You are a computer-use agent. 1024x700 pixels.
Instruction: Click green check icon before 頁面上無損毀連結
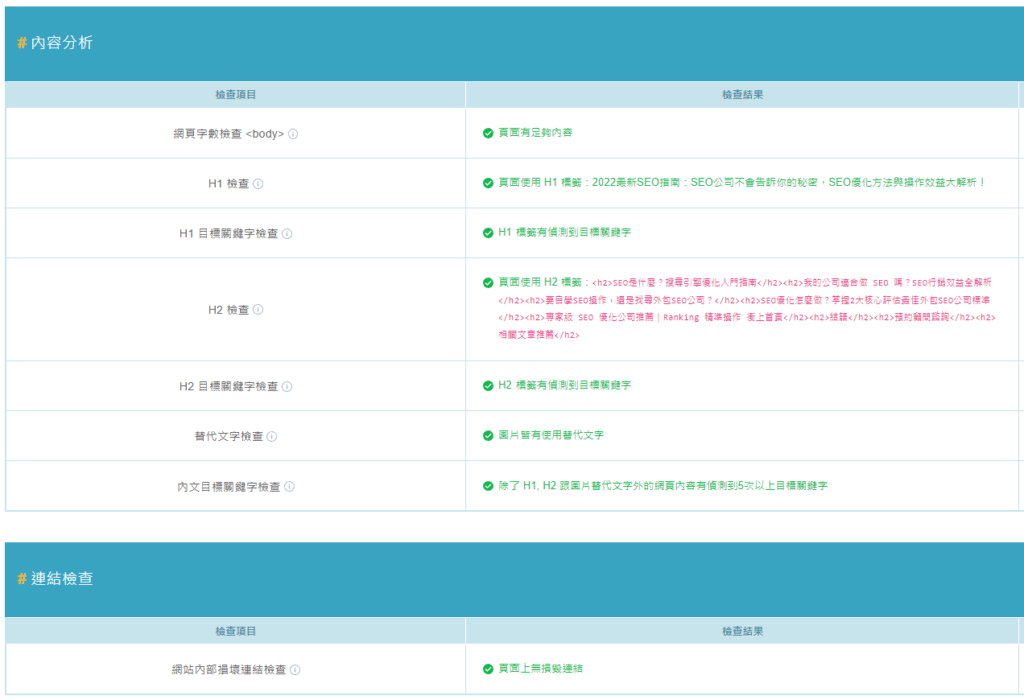488,669
